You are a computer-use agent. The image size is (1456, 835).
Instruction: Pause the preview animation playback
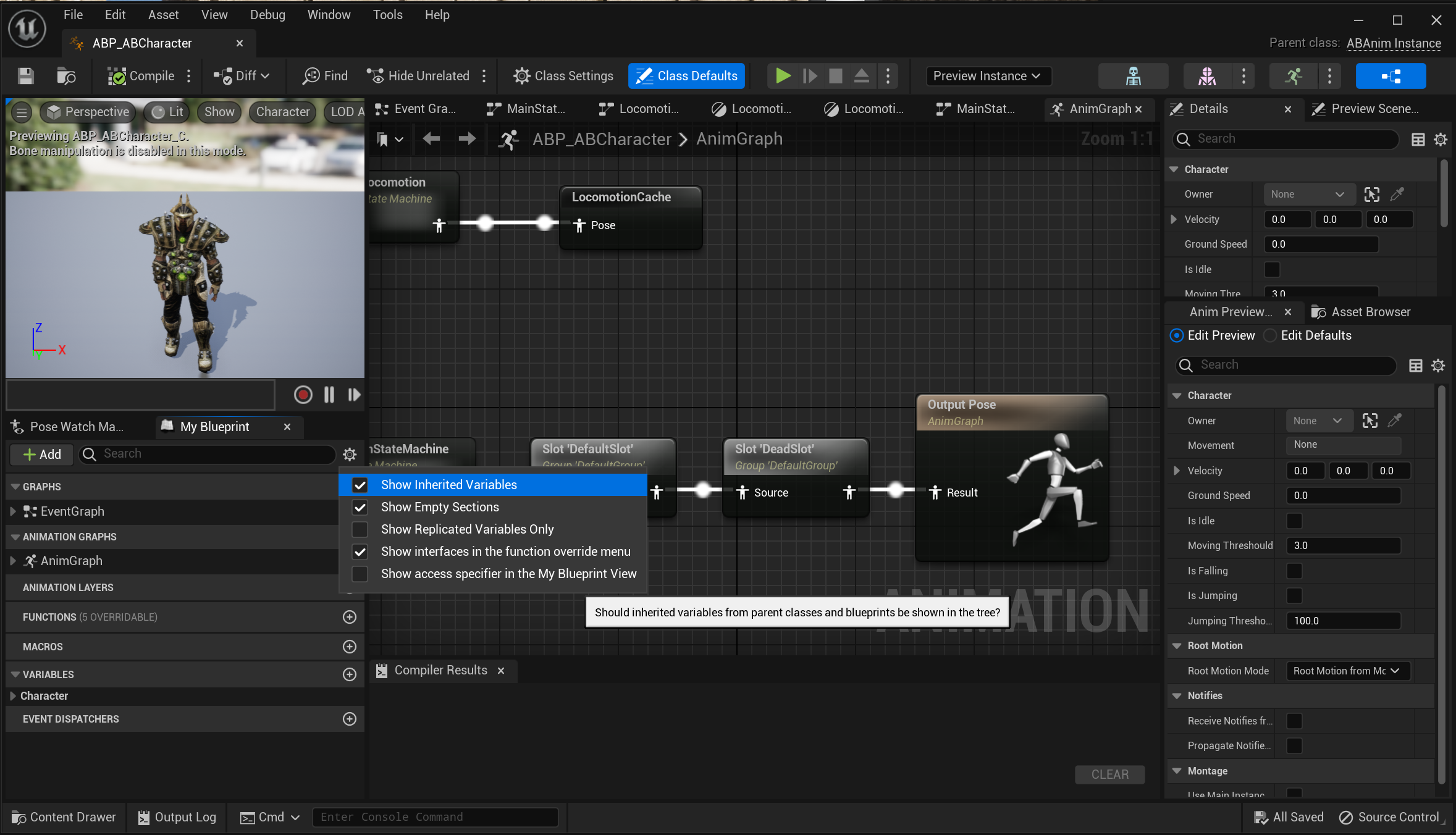[x=329, y=395]
